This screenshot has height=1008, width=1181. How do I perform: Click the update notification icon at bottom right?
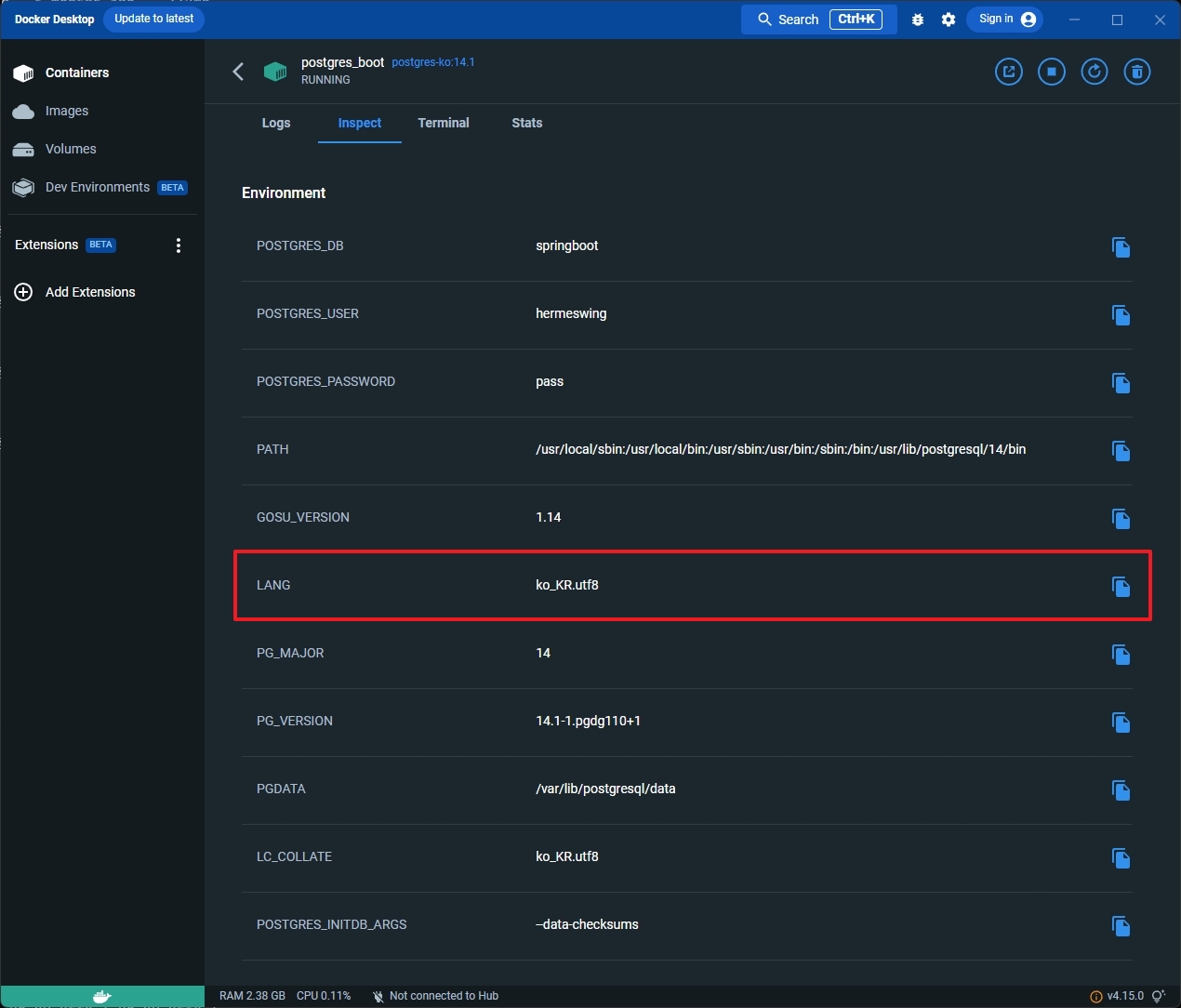[x=1095, y=996]
